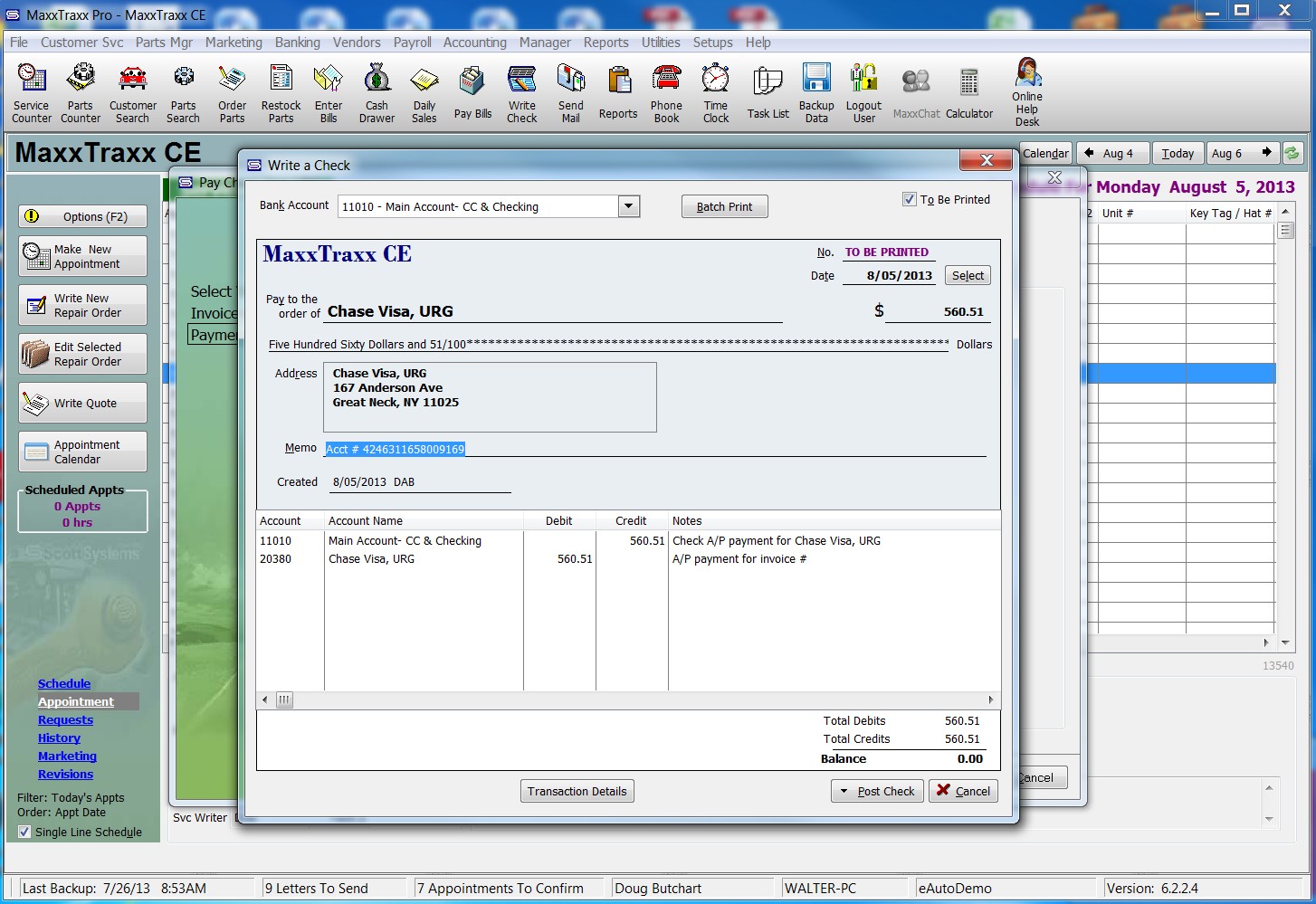Open Parts Search tool
This screenshot has height=904, width=1316.
[x=183, y=93]
